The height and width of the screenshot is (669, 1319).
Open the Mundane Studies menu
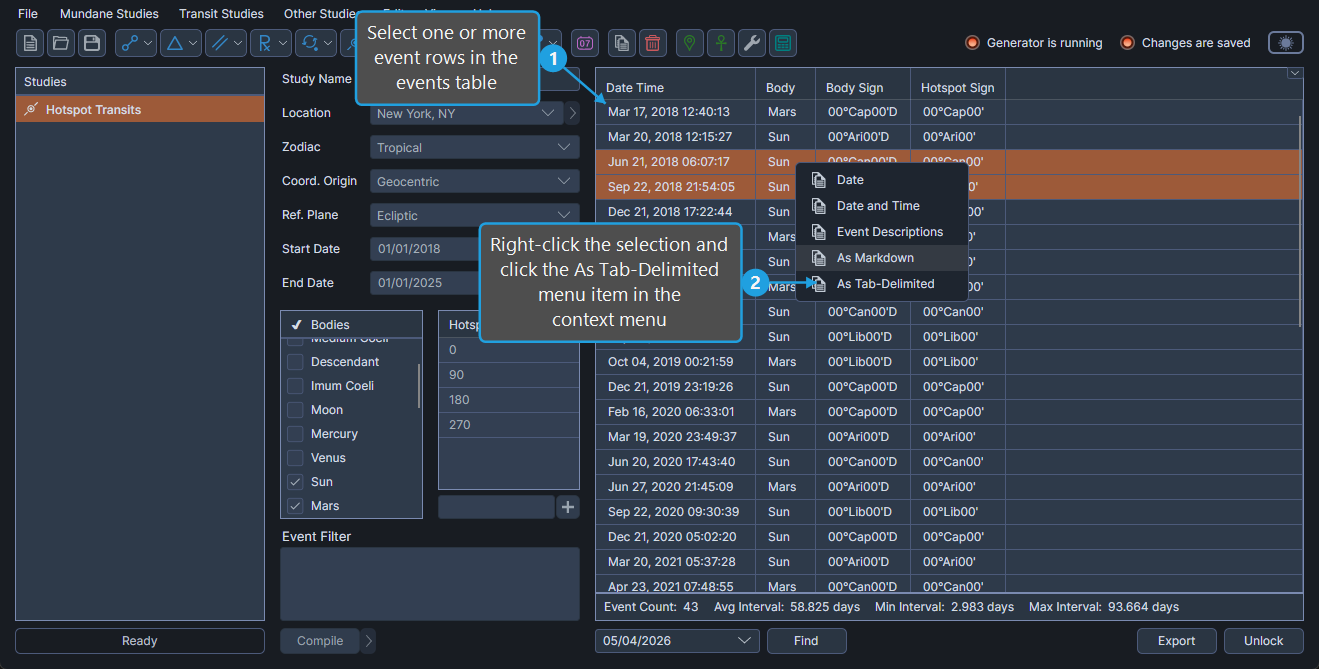pos(109,14)
